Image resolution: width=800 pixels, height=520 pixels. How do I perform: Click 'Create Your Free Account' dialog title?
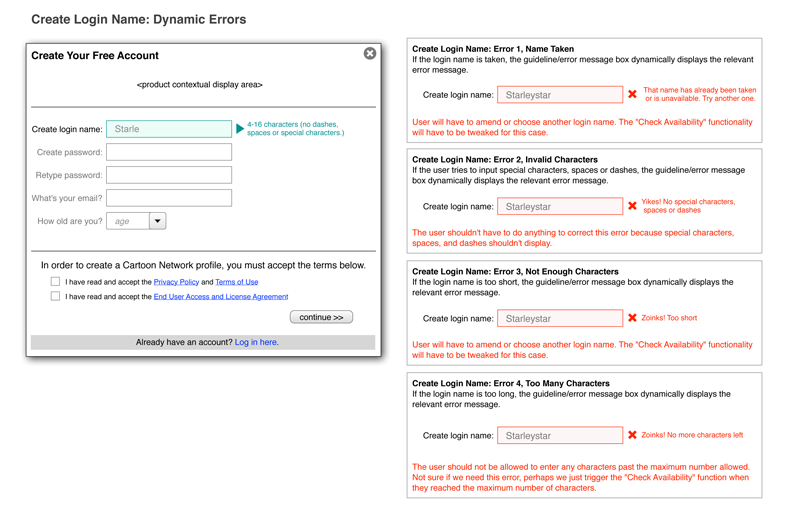tap(95, 55)
